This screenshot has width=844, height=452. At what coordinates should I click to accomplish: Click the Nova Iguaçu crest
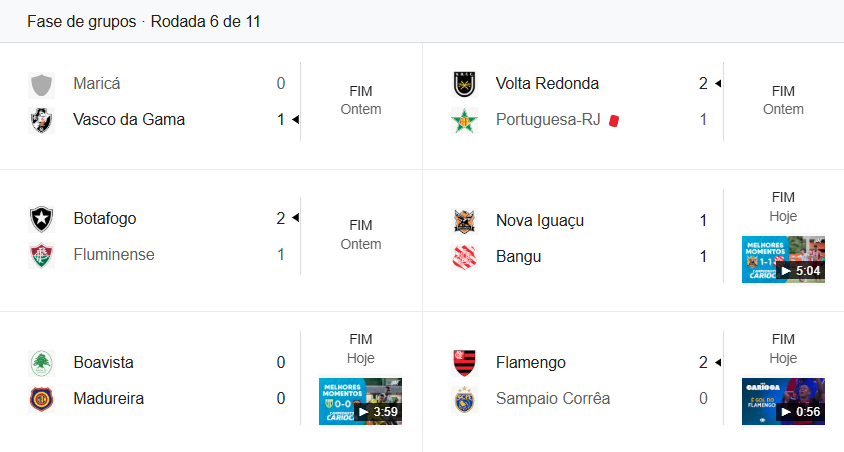(x=464, y=221)
